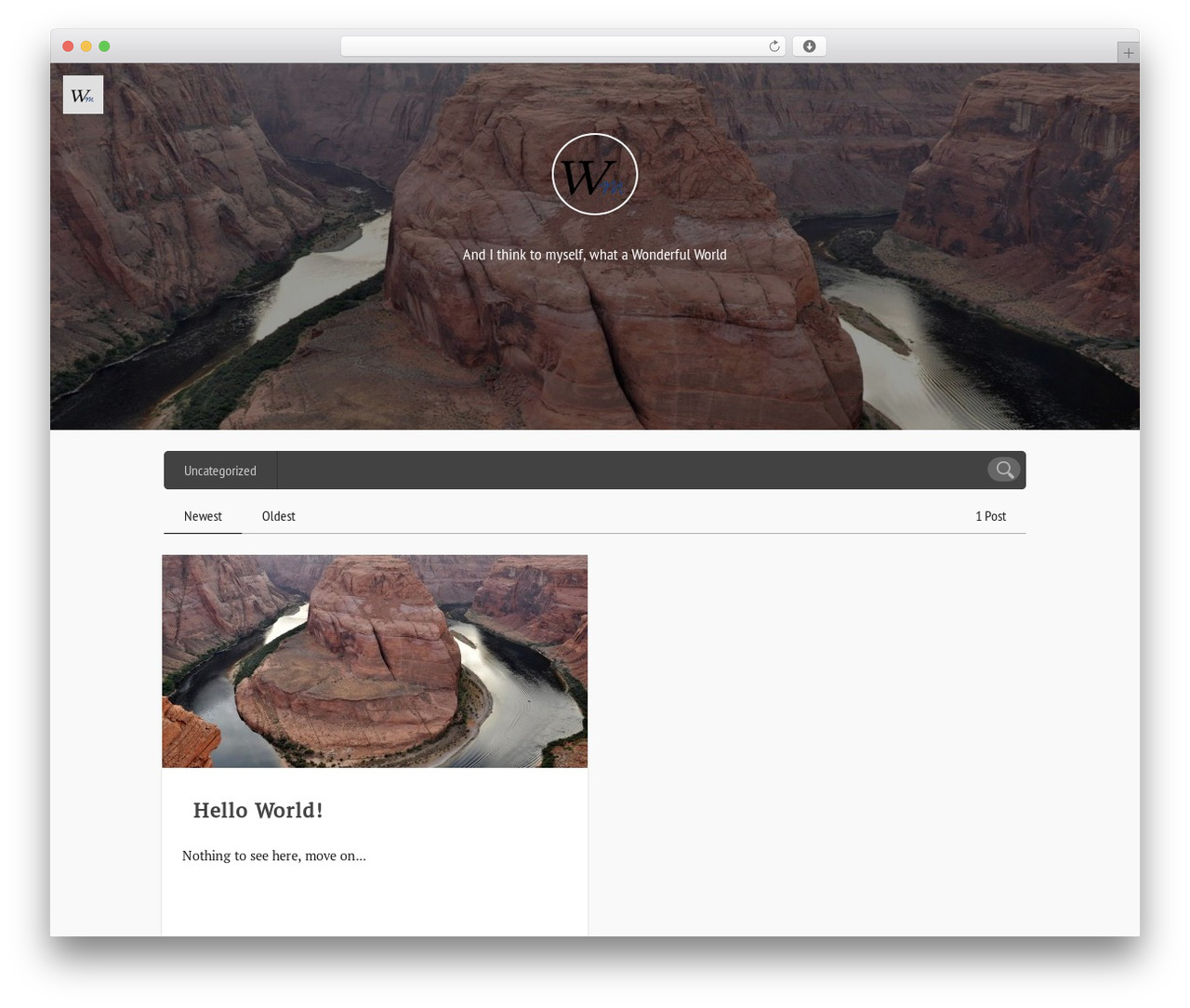1190x1008 pixels.
Task: Click the circular W site logo
Action: tap(595, 174)
